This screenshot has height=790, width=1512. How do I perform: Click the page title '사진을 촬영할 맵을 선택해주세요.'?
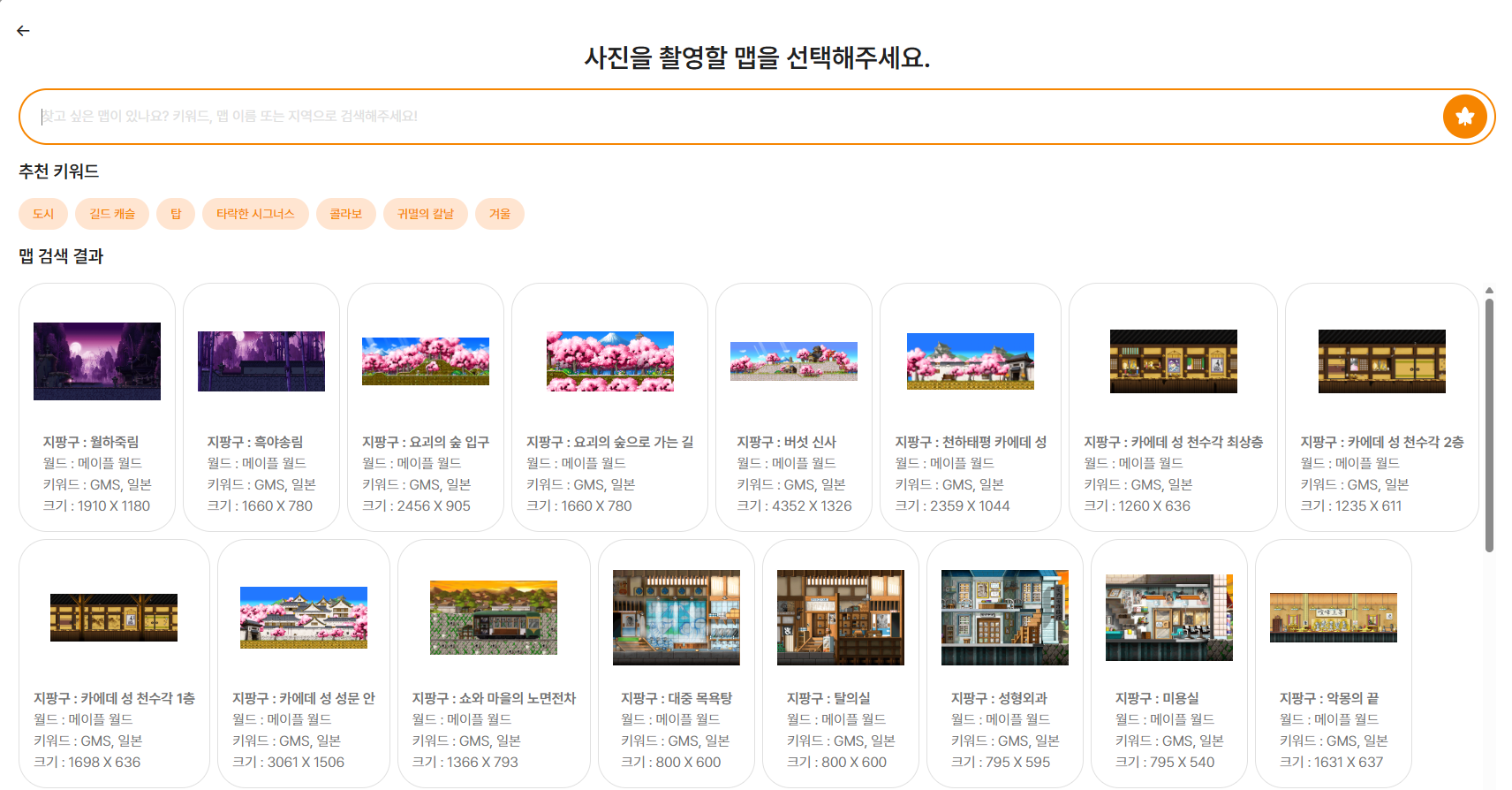pos(757,58)
